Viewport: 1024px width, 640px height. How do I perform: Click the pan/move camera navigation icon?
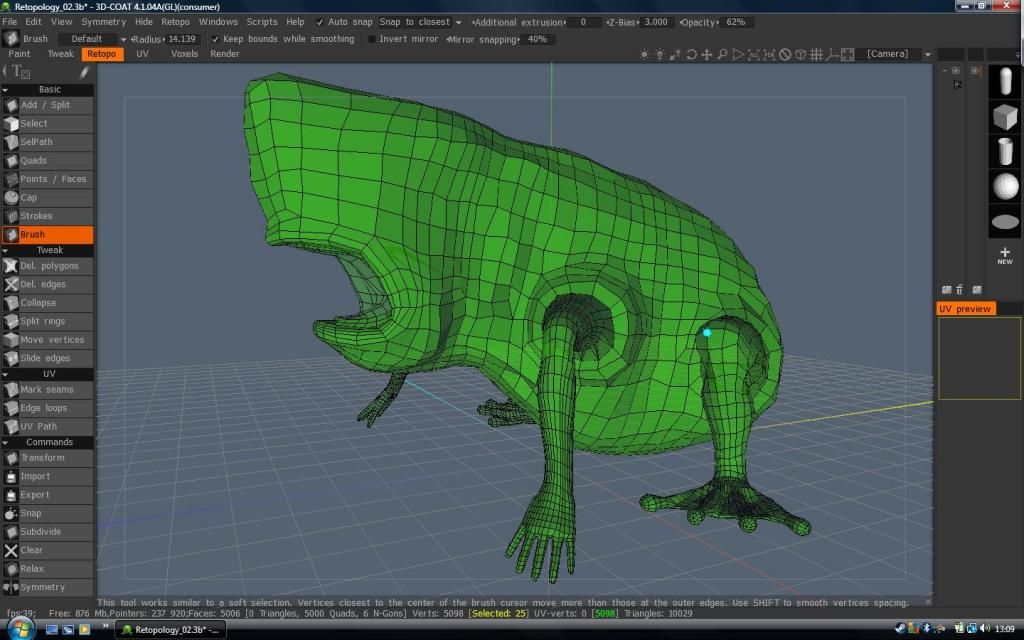(x=707, y=55)
